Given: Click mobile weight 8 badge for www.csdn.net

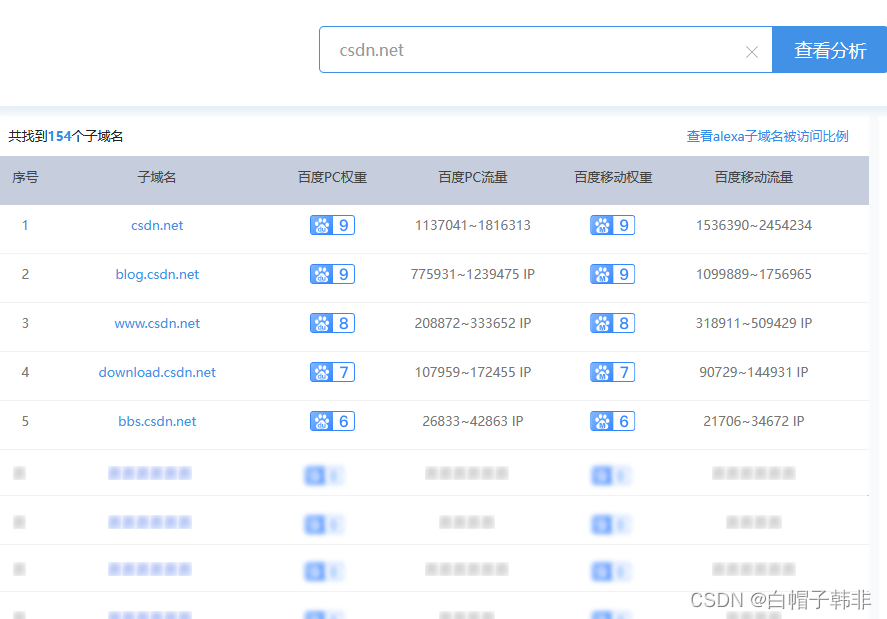Looking at the screenshot, I should pos(612,323).
